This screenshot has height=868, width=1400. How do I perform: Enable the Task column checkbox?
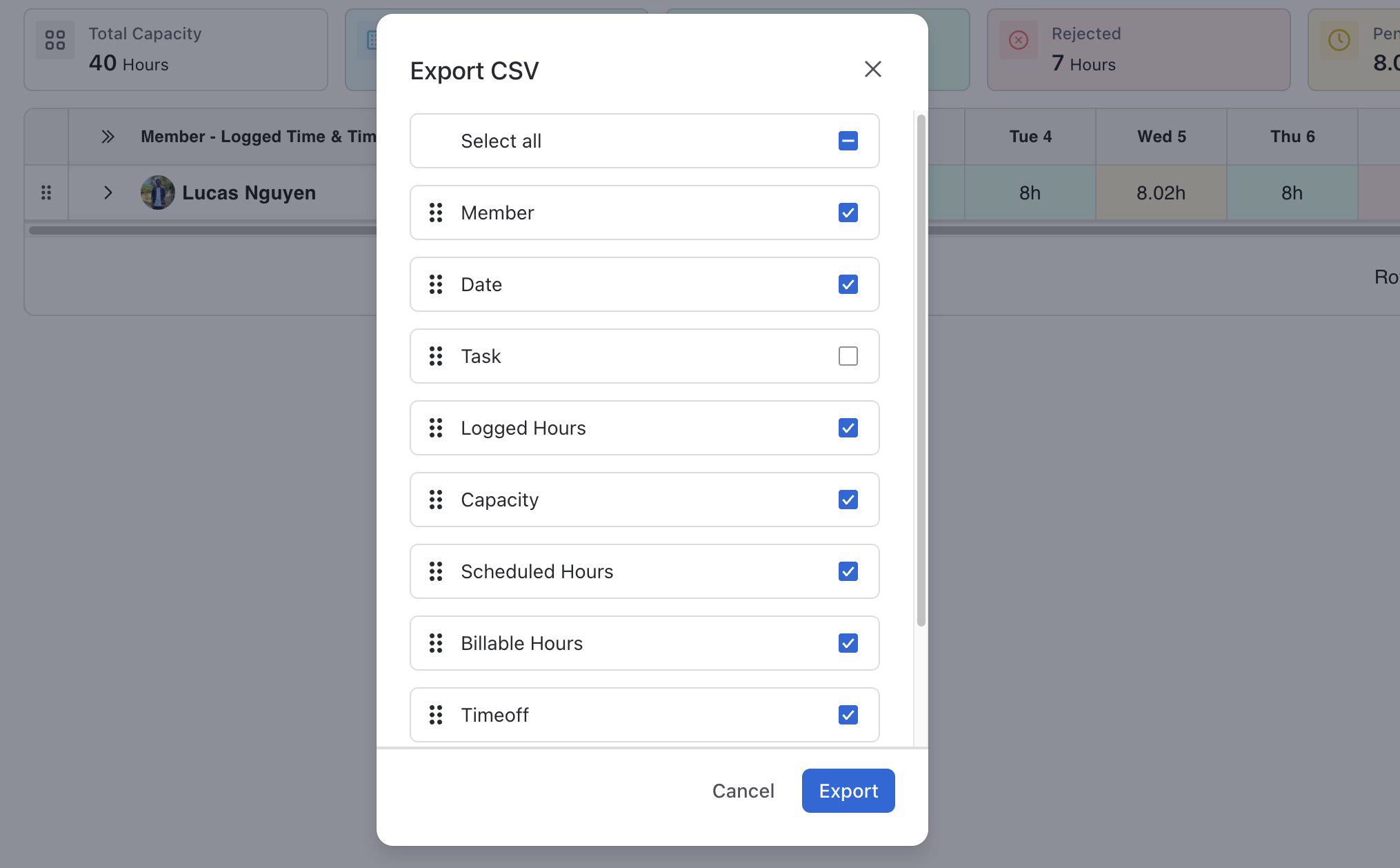coord(848,356)
